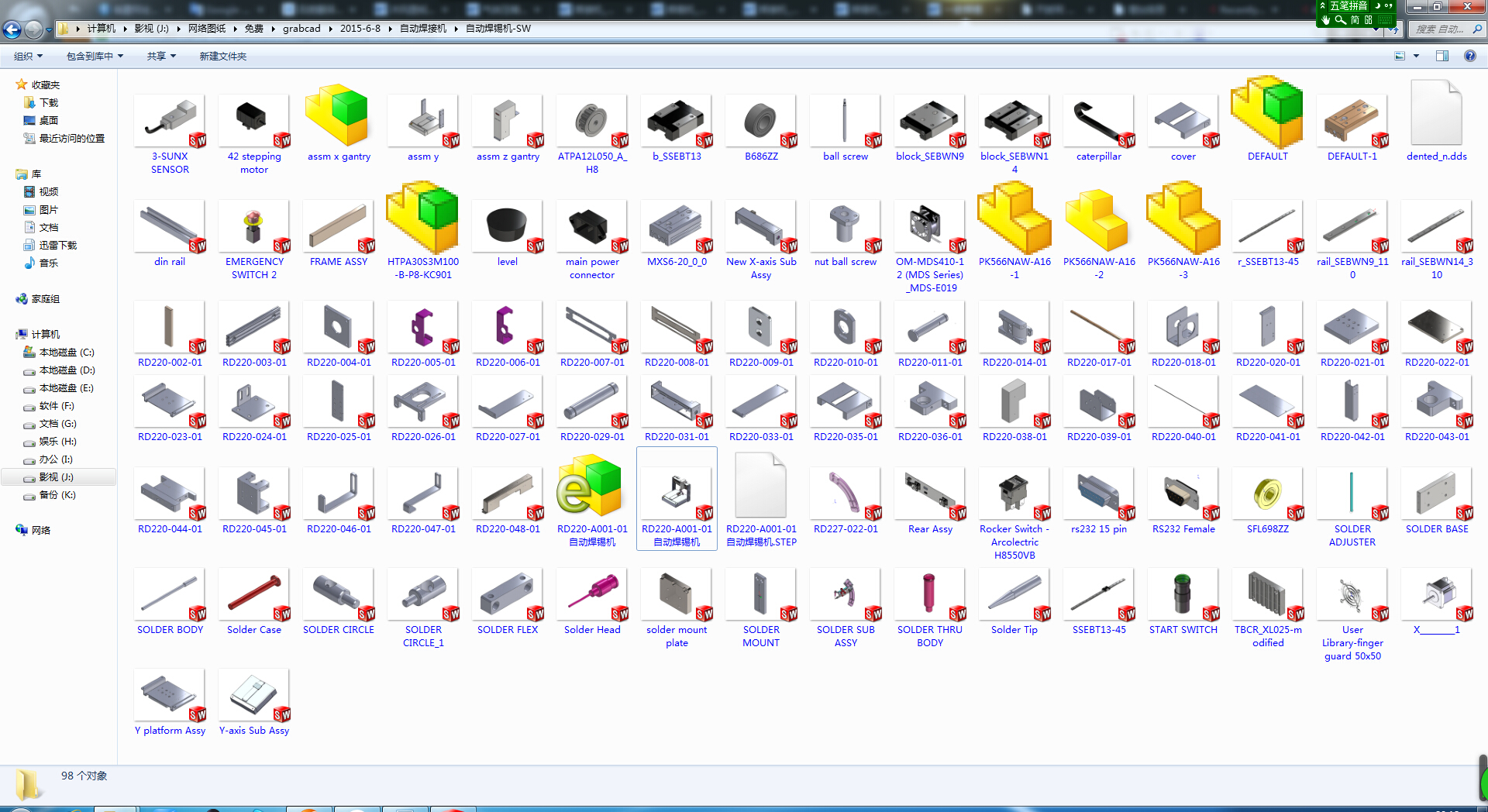Toggle the preview pane button

(1442, 56)
